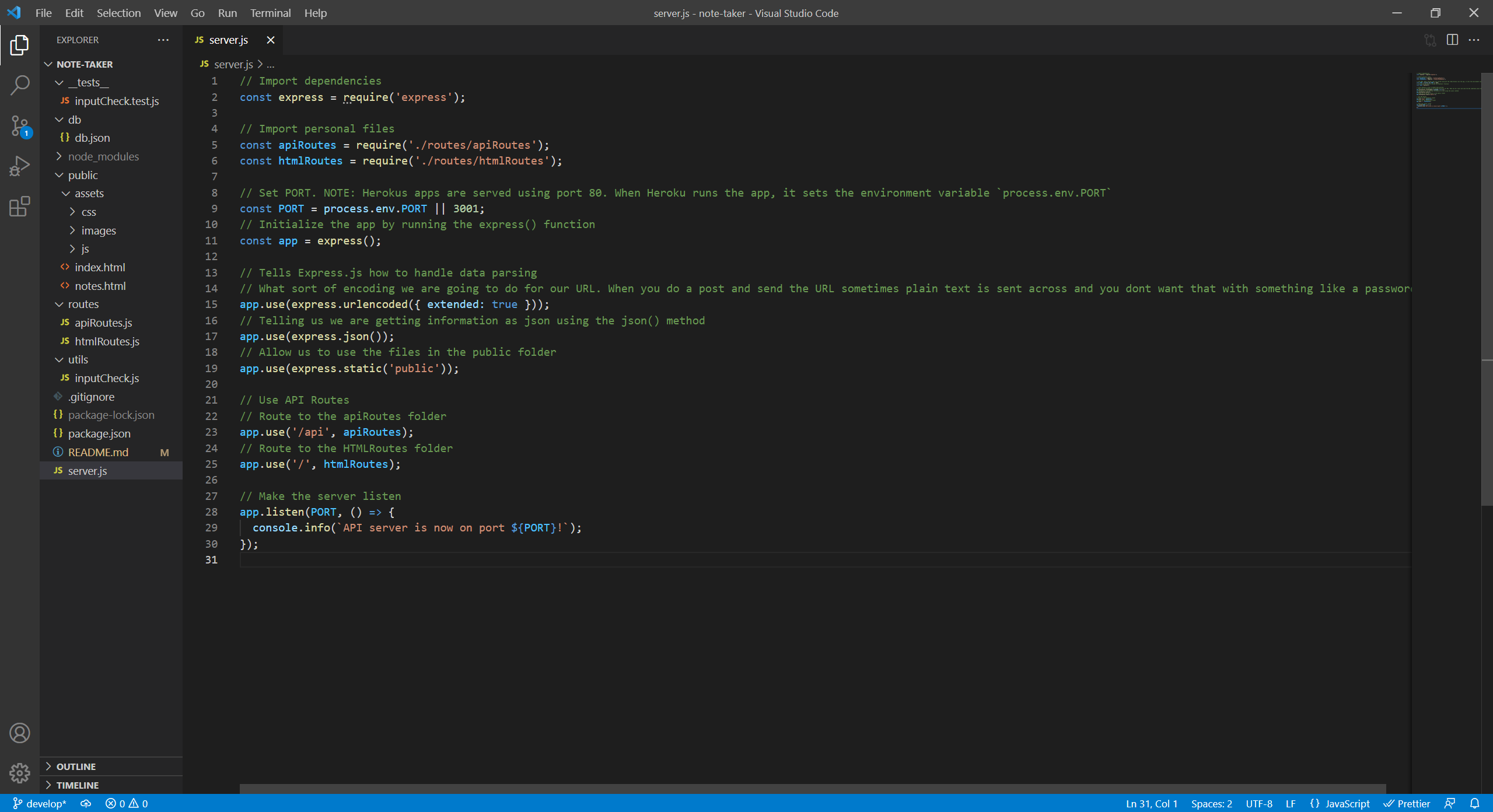The image size is (1493, 812).
Task: Click the develop branch indicator
Action: pyautogui.click(x=39, y=803)
